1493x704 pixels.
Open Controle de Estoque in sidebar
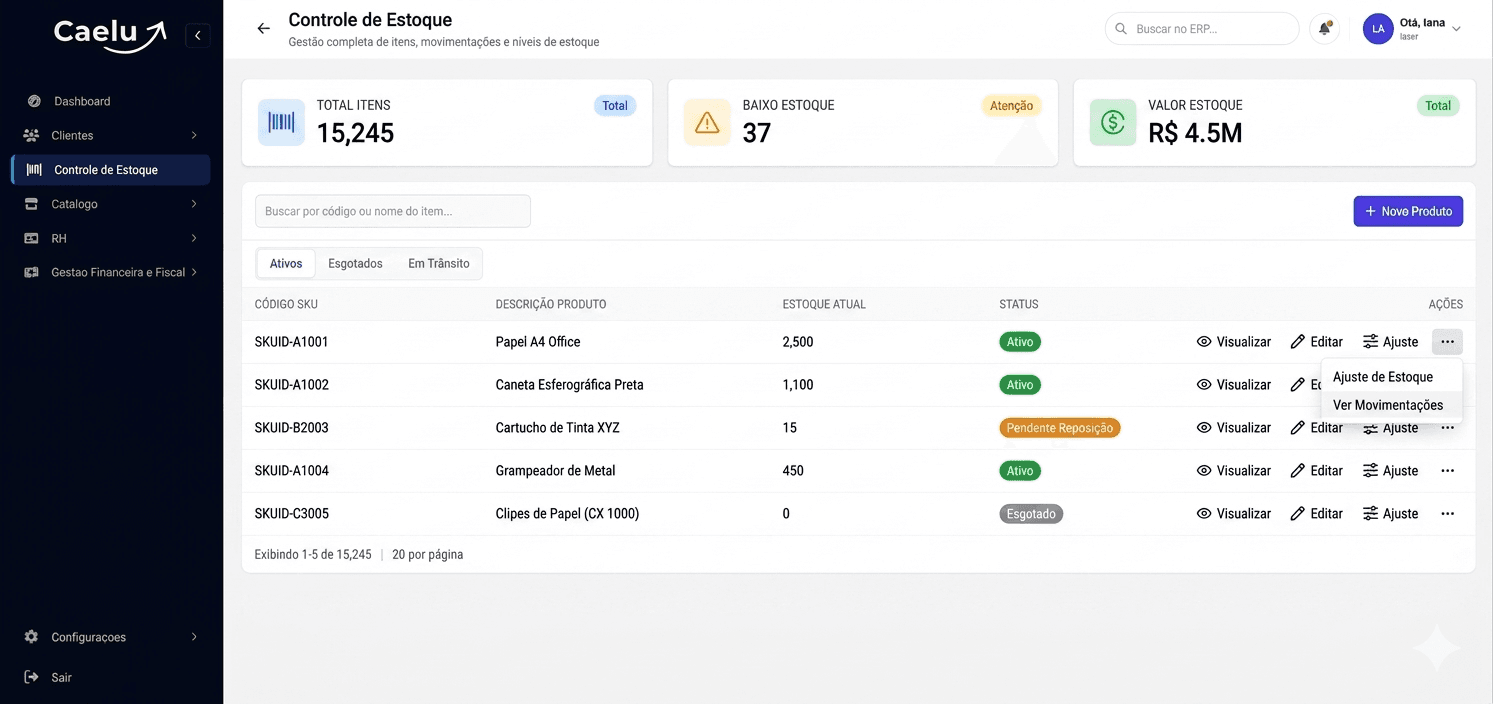coord(111,170)
